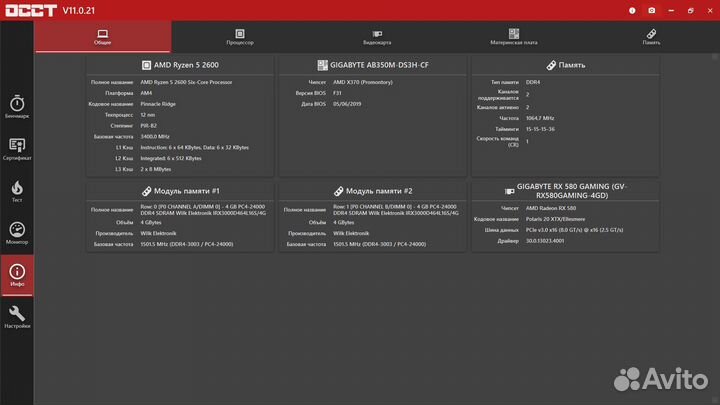This screenshot has height=405, width=720.
Task: Open the Монитор gauge section
Action: (17, 234)
